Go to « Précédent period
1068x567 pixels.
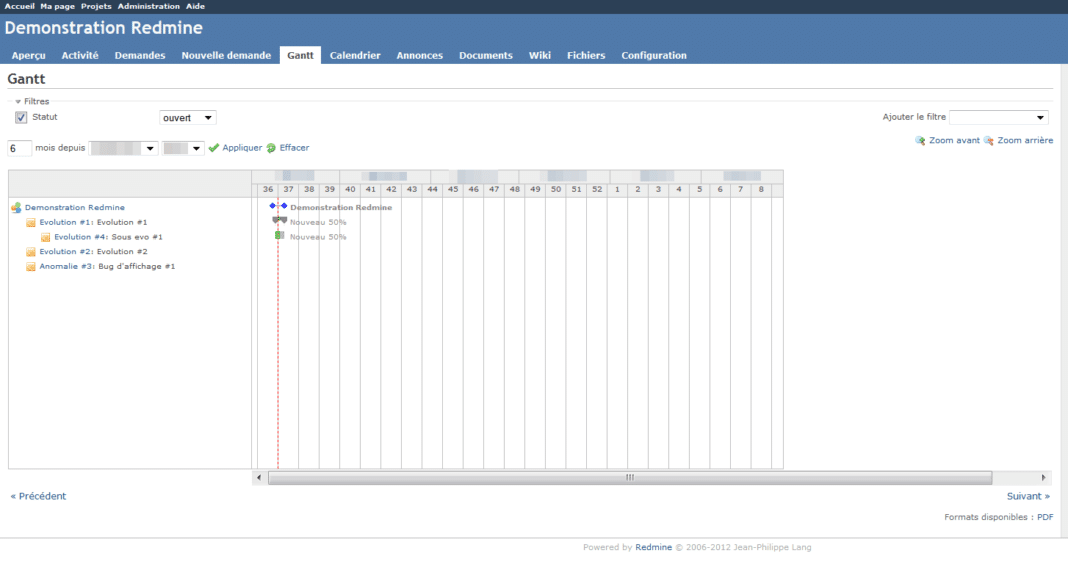point(38,496)
